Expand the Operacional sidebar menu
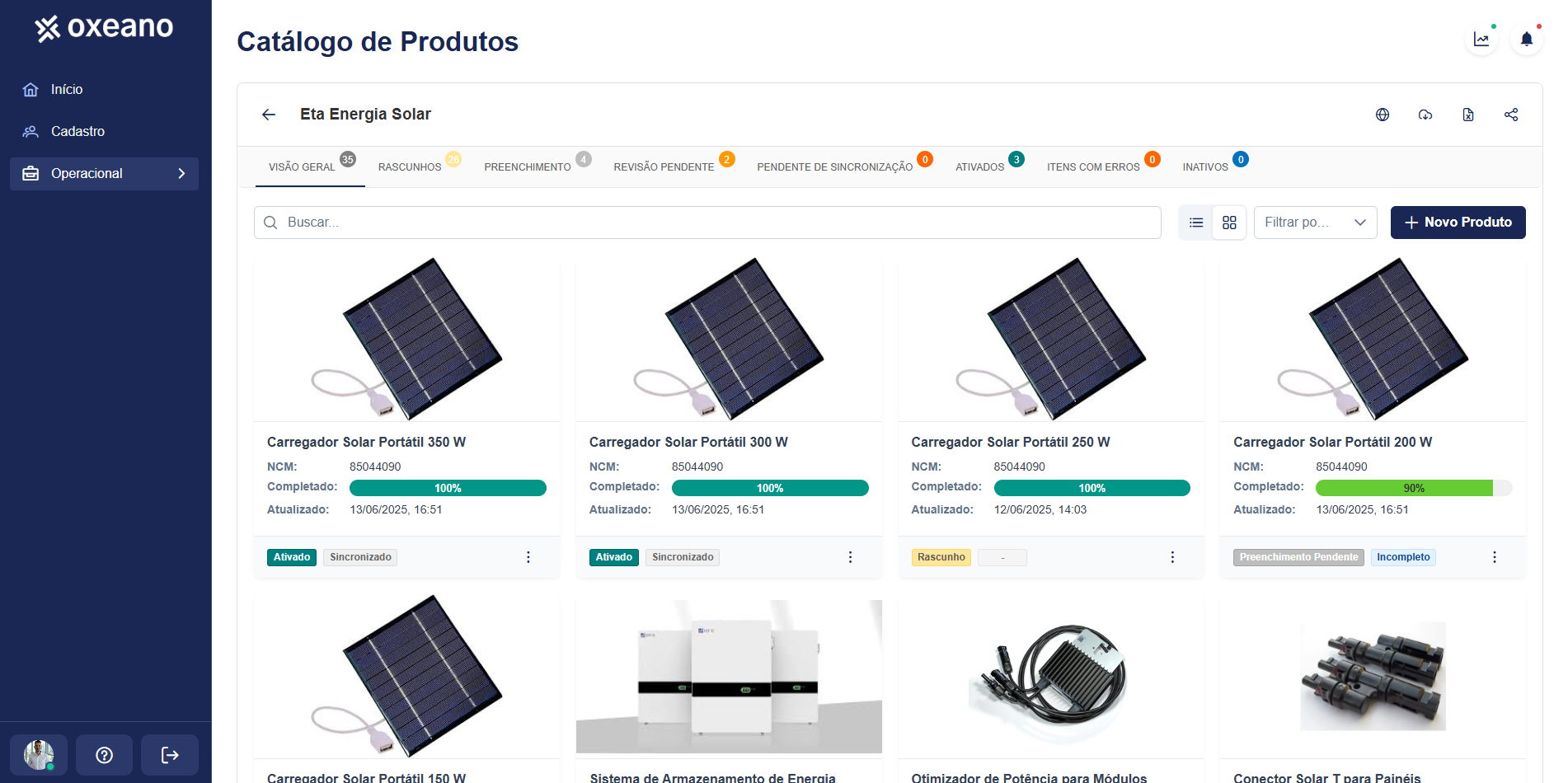 pyautogui.click(x=104, y=174)
